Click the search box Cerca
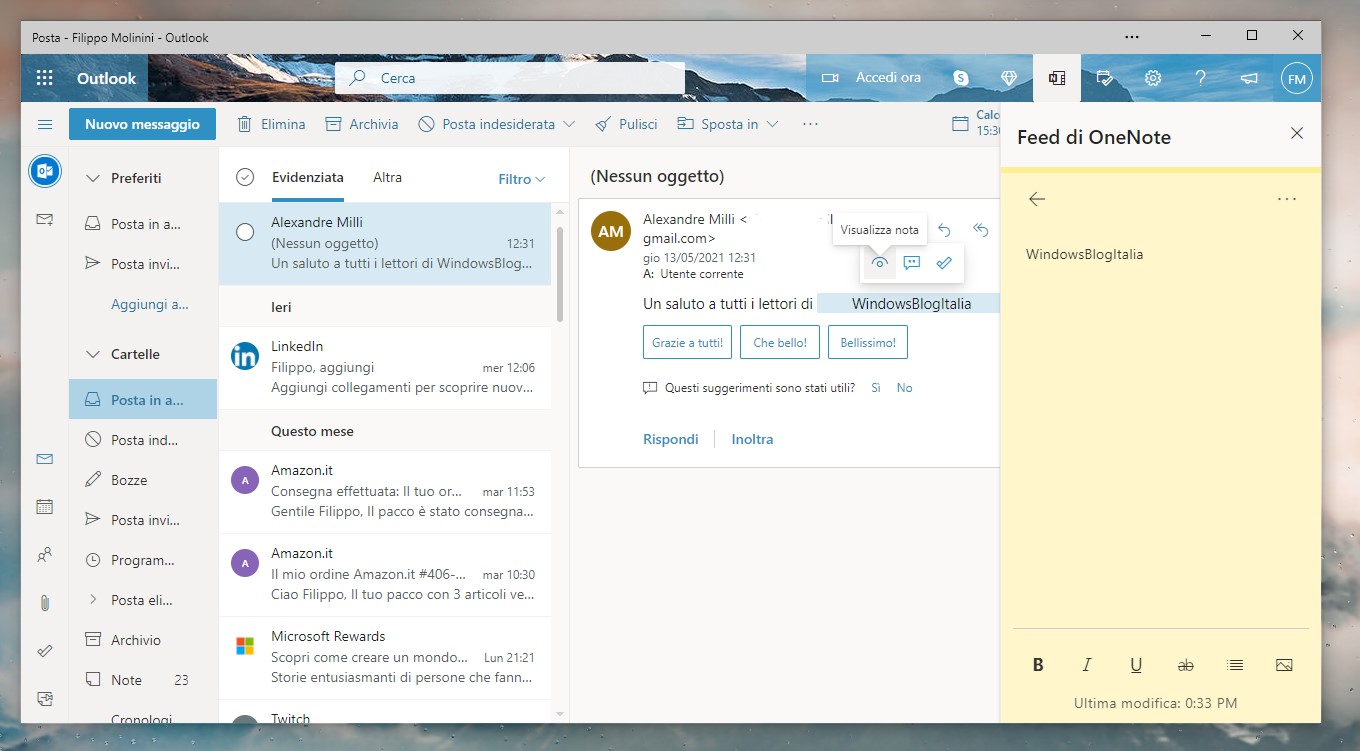Viewport: 1360px width, 751px height. (510, 78)
